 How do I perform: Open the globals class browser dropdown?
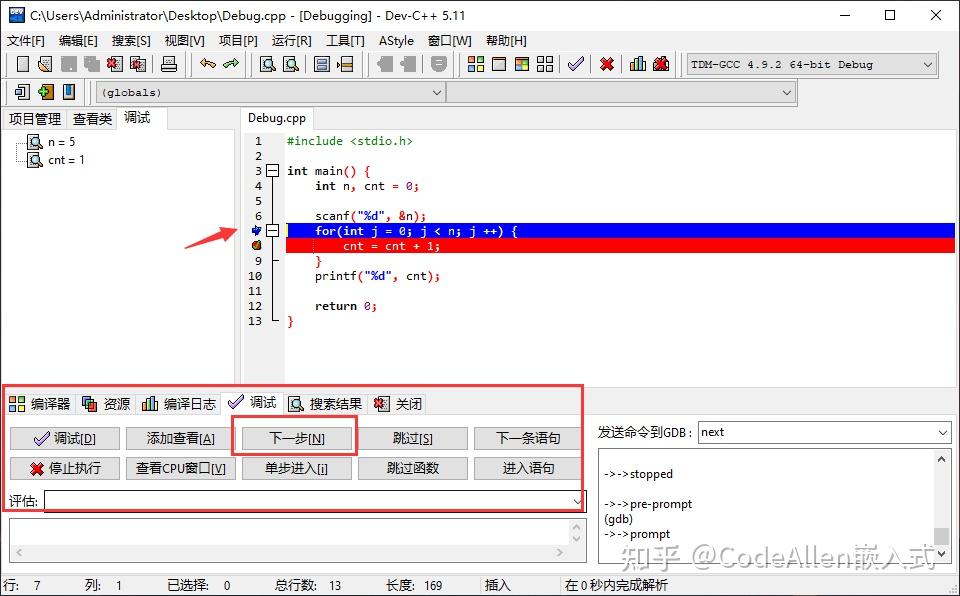[437, 92]
